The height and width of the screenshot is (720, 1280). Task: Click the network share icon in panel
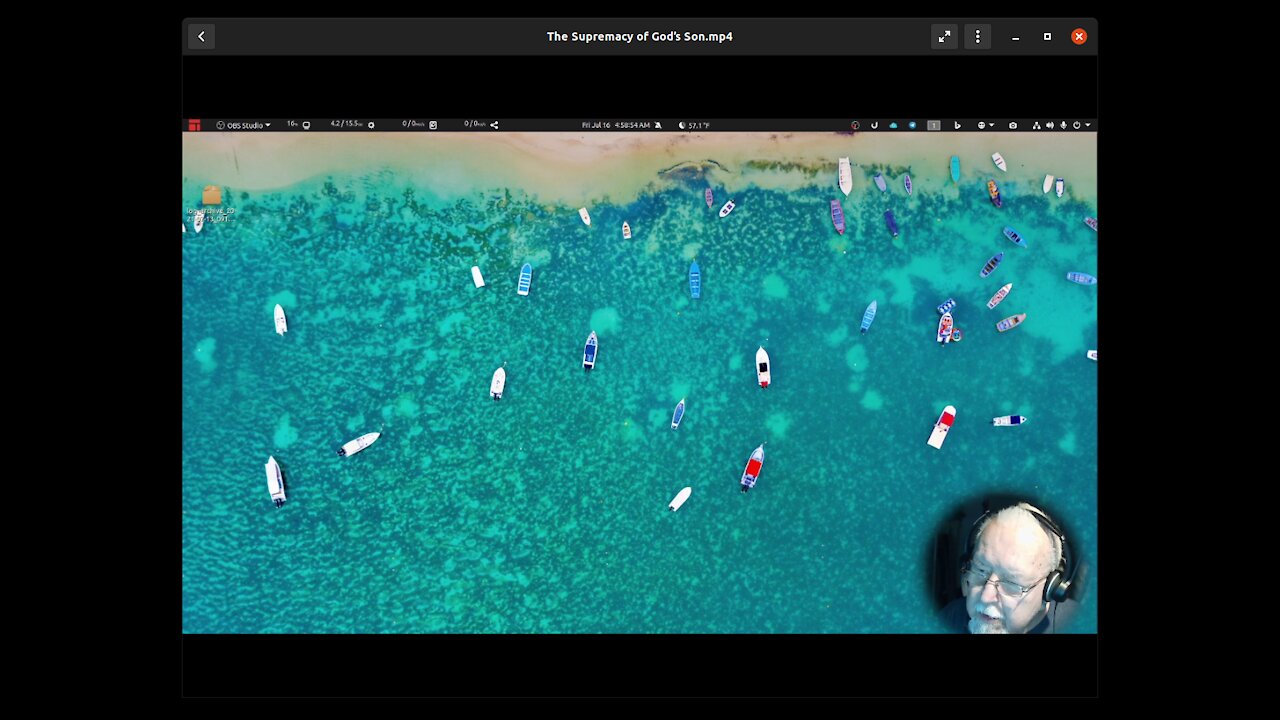point(494,125)
